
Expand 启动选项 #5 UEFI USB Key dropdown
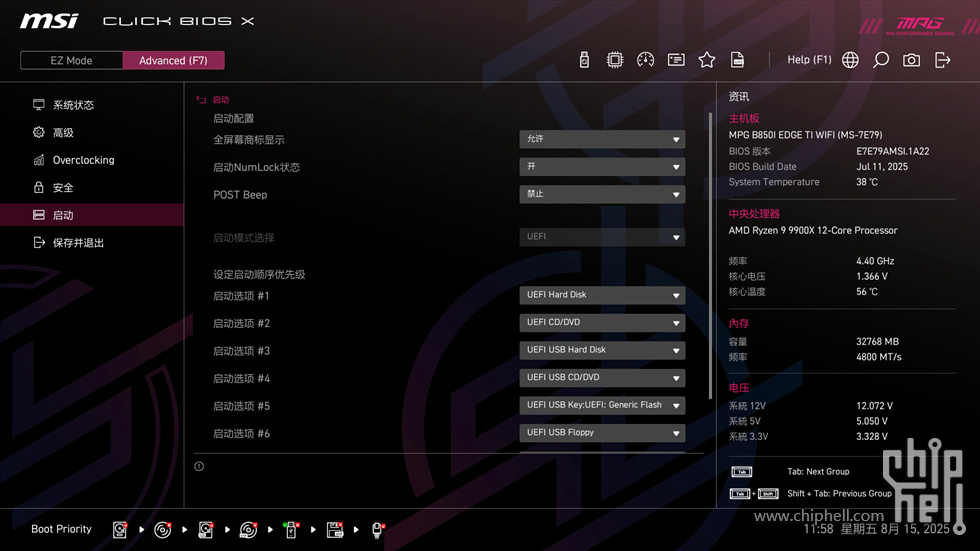click(x=602, y=405)
